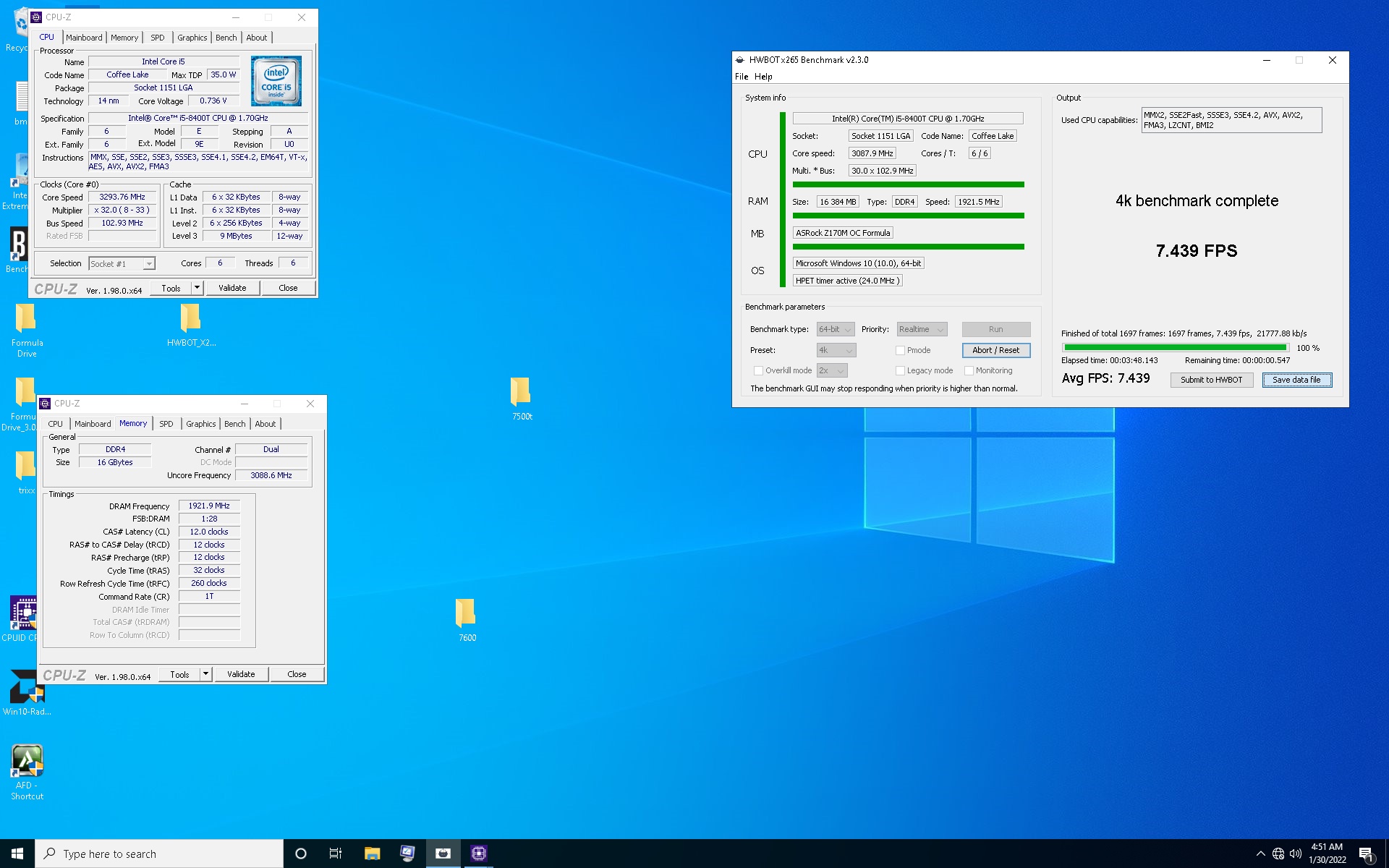Click the Abort / Reset button

995,350
